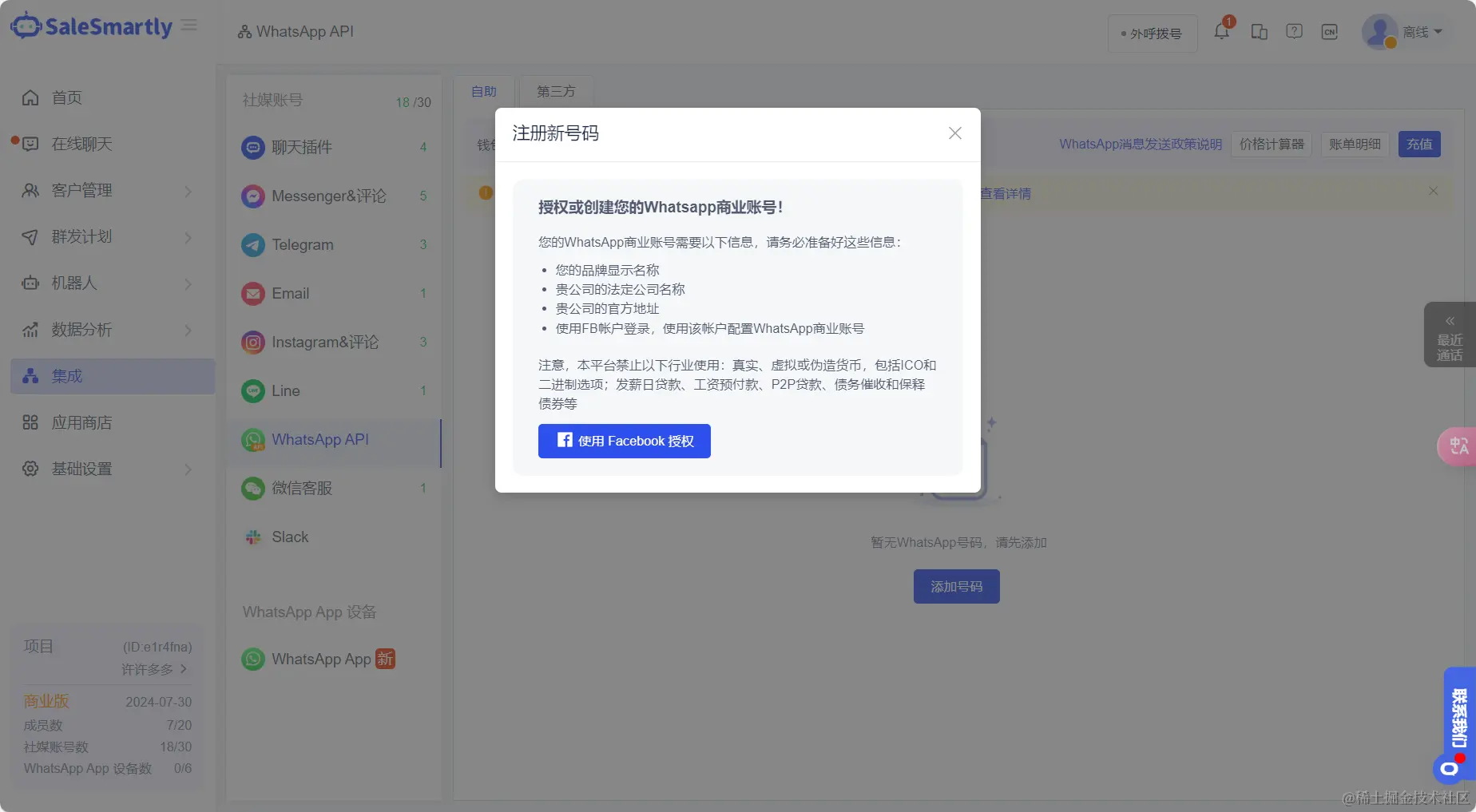This screenshot has height=812, width=1476.
Task: Click the Messenger&评论 icon
Action: click(253, 196)
